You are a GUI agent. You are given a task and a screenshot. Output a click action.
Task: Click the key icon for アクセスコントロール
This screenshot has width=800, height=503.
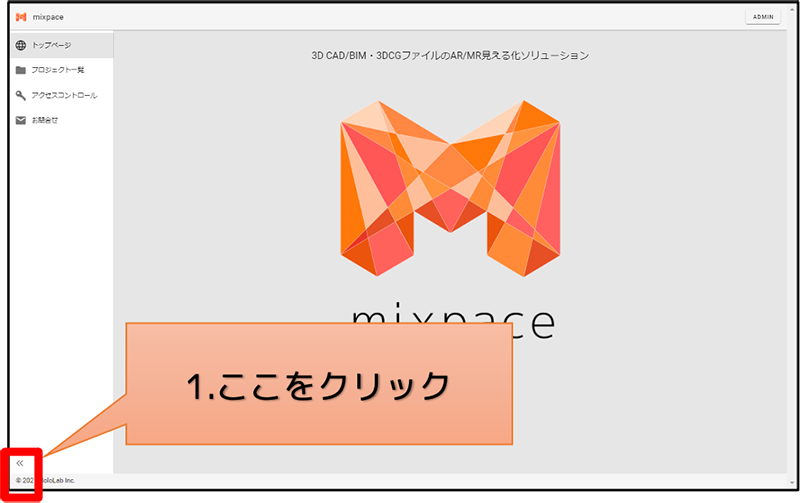pyautogui.click(x=20, y=95)
